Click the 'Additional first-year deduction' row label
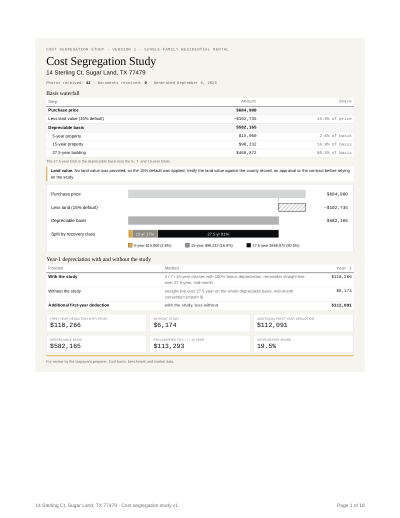The image size is (400, 518). [x=79, y=305]
